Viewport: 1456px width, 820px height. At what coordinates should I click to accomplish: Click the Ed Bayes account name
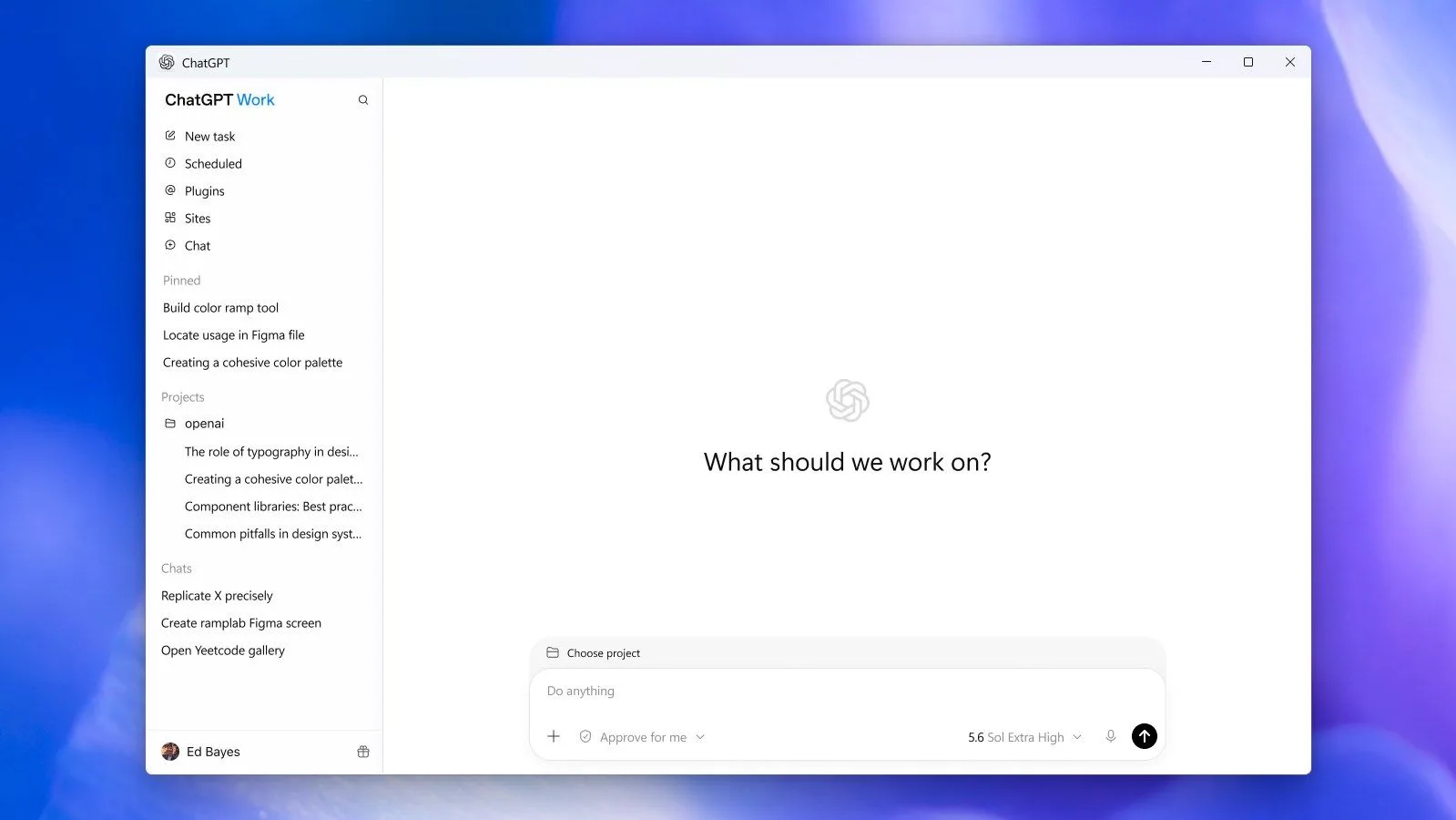213,752
